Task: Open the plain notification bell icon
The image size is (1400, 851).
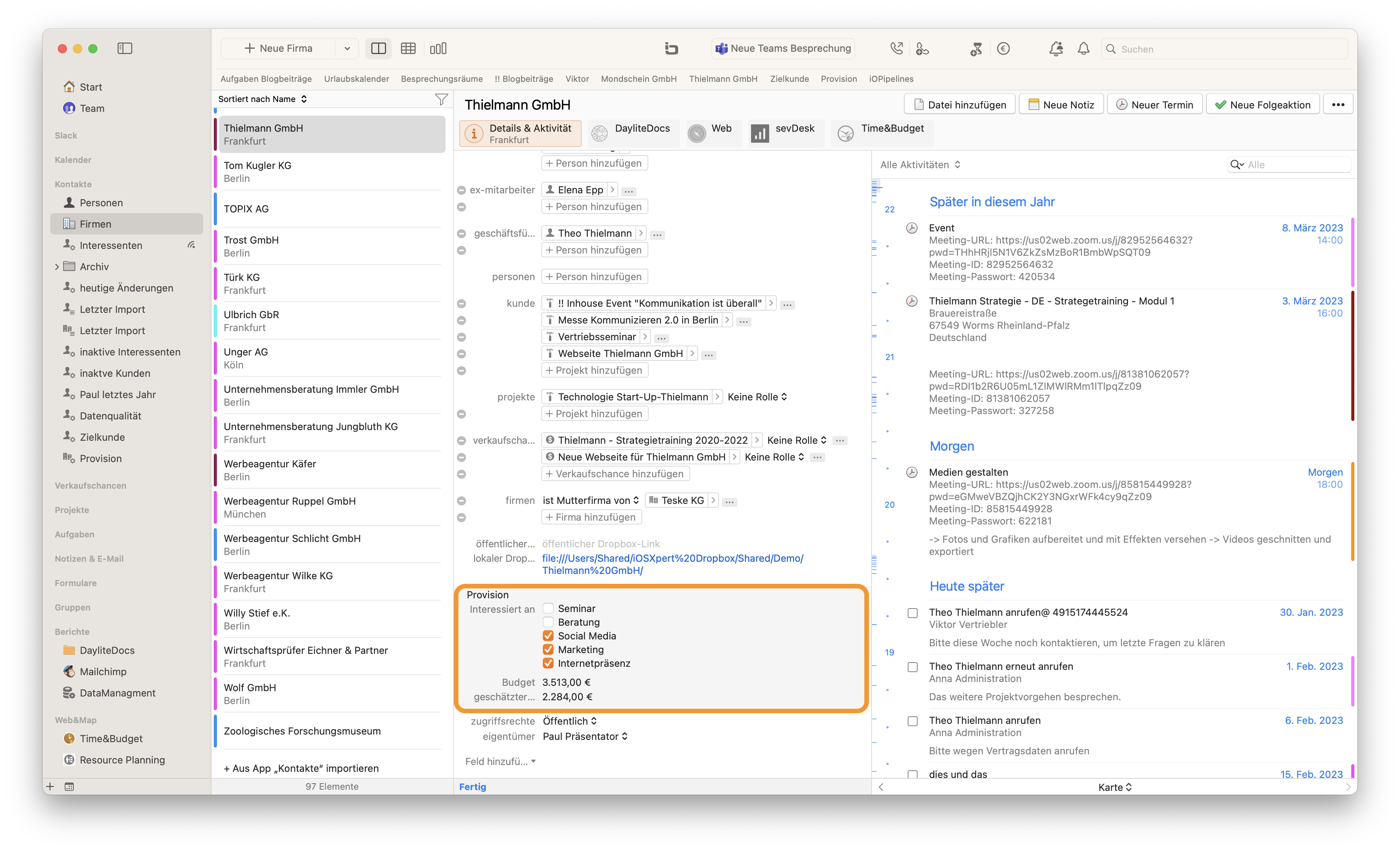Action: pyautogui.click(x=1083, y=48)
